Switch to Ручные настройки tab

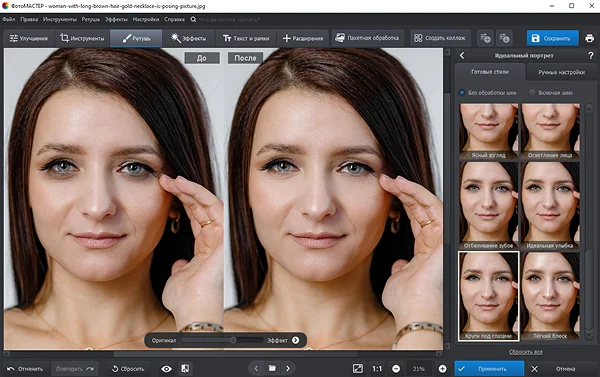tap(561, 72)
